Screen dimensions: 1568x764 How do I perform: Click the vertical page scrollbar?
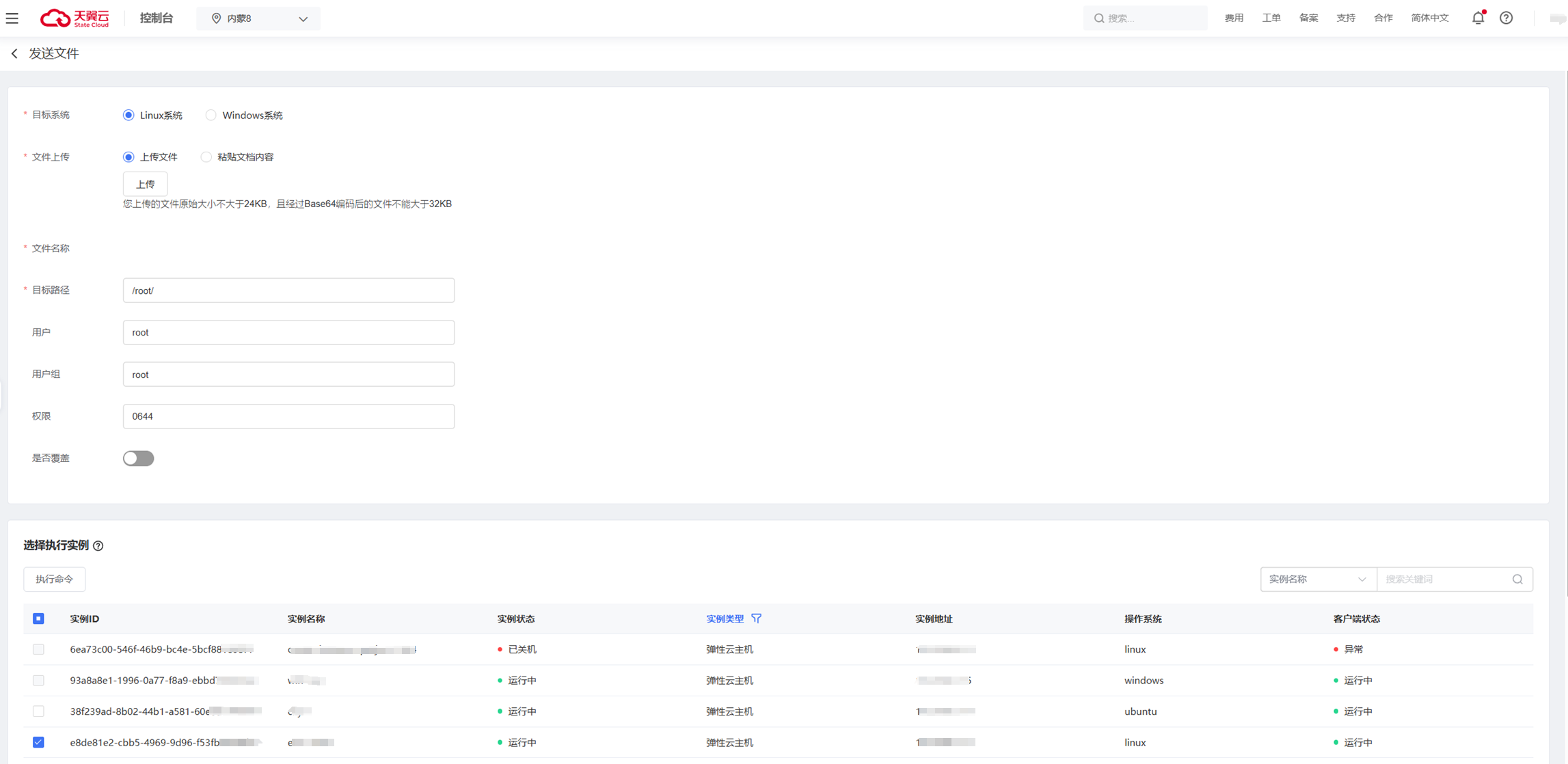(1565, 335)
